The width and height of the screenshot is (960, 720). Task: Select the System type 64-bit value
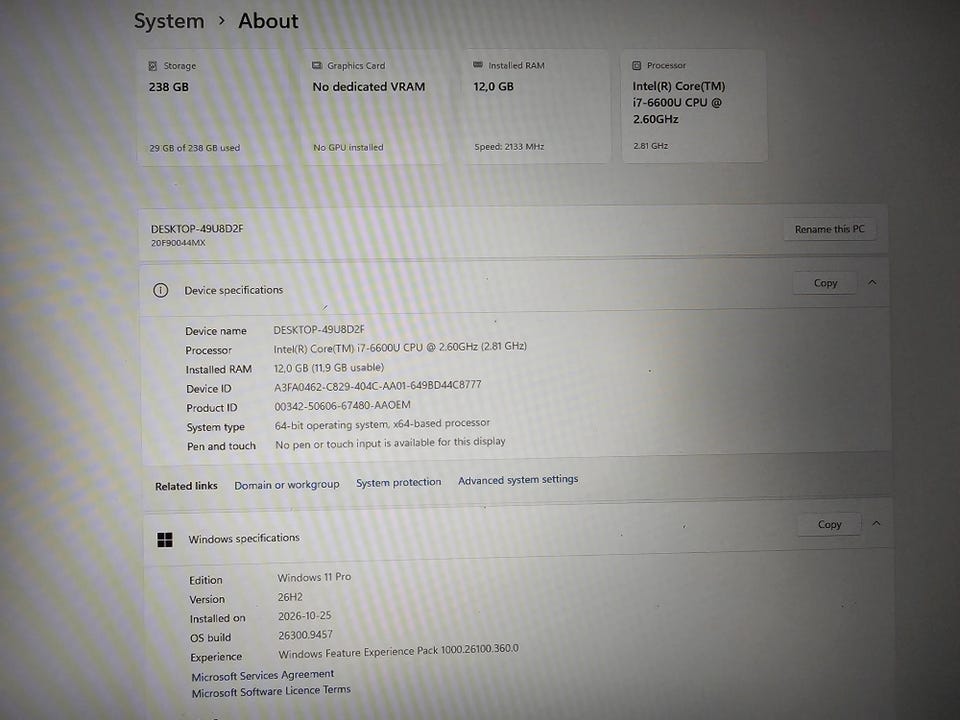point(382,424)
